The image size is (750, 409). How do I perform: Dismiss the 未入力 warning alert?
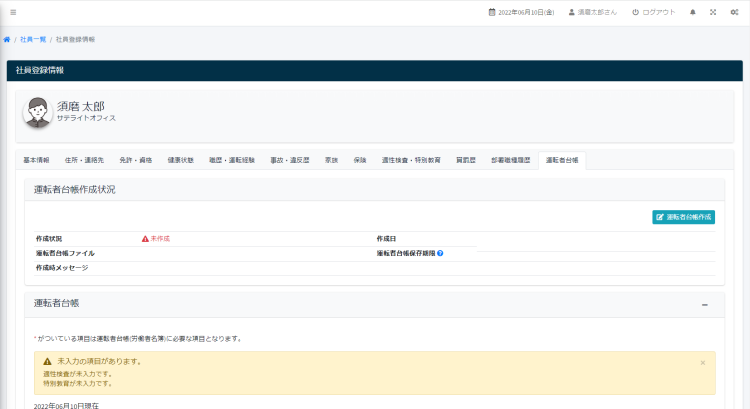coord(702,362)
